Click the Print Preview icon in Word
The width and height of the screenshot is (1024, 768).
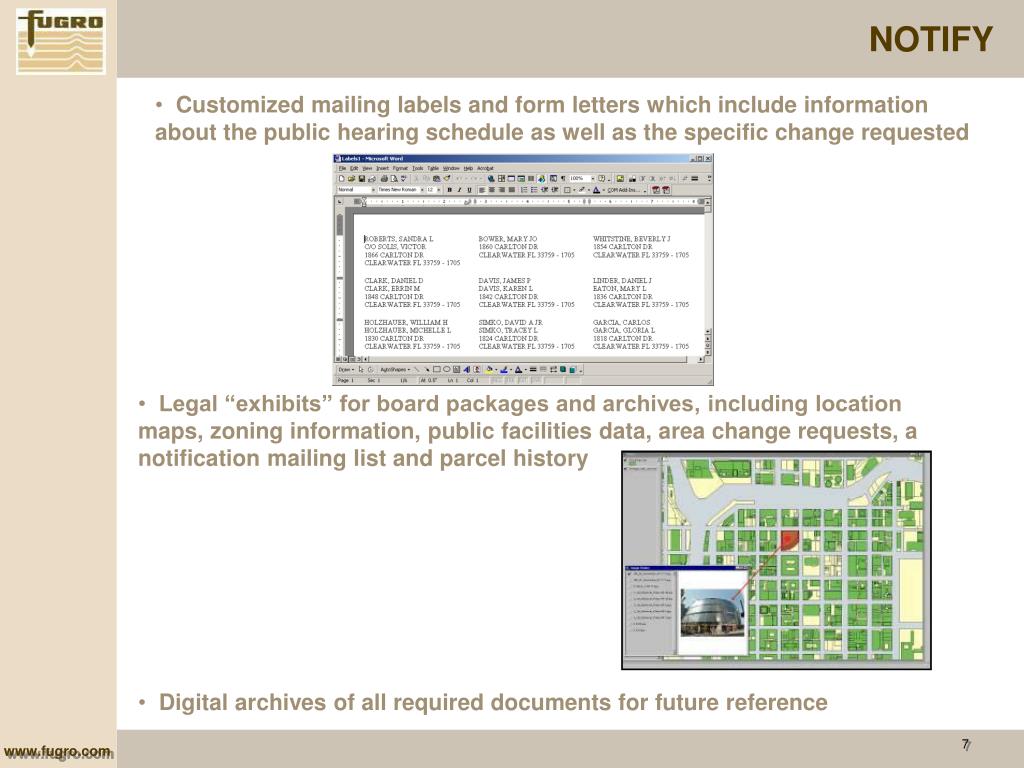pos(394,178)
